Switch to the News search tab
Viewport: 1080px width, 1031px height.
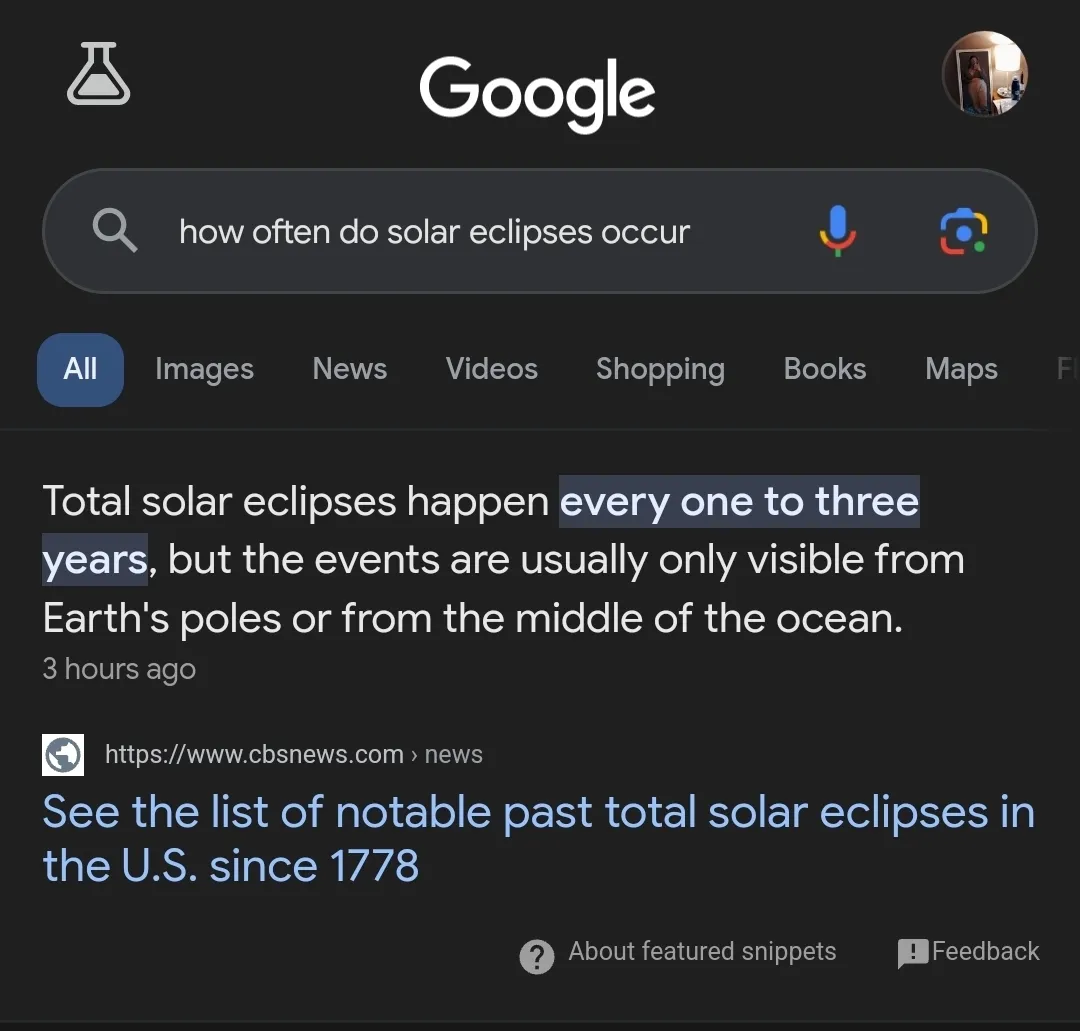click(x=349, y=369)
